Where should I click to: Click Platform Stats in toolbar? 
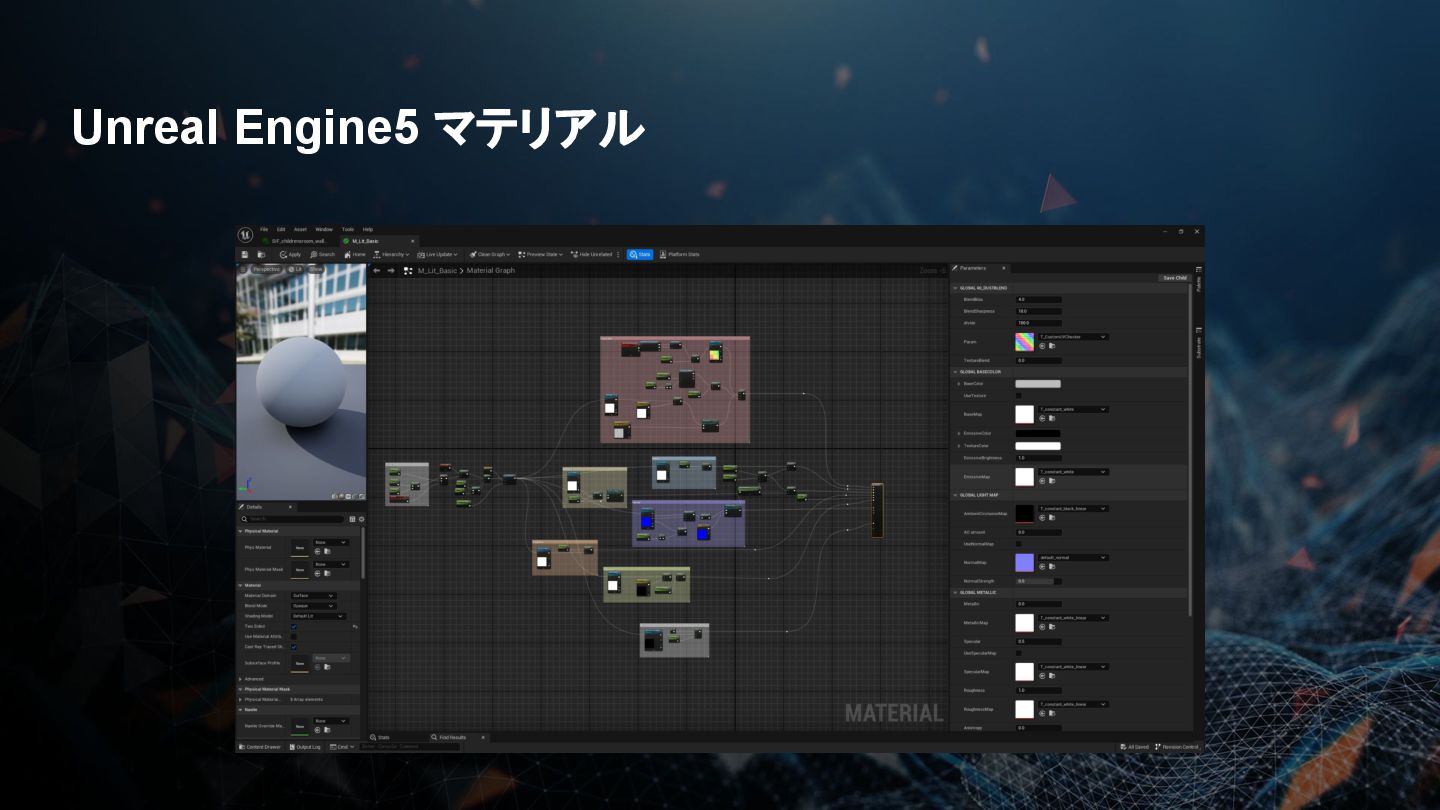[680, 254]
